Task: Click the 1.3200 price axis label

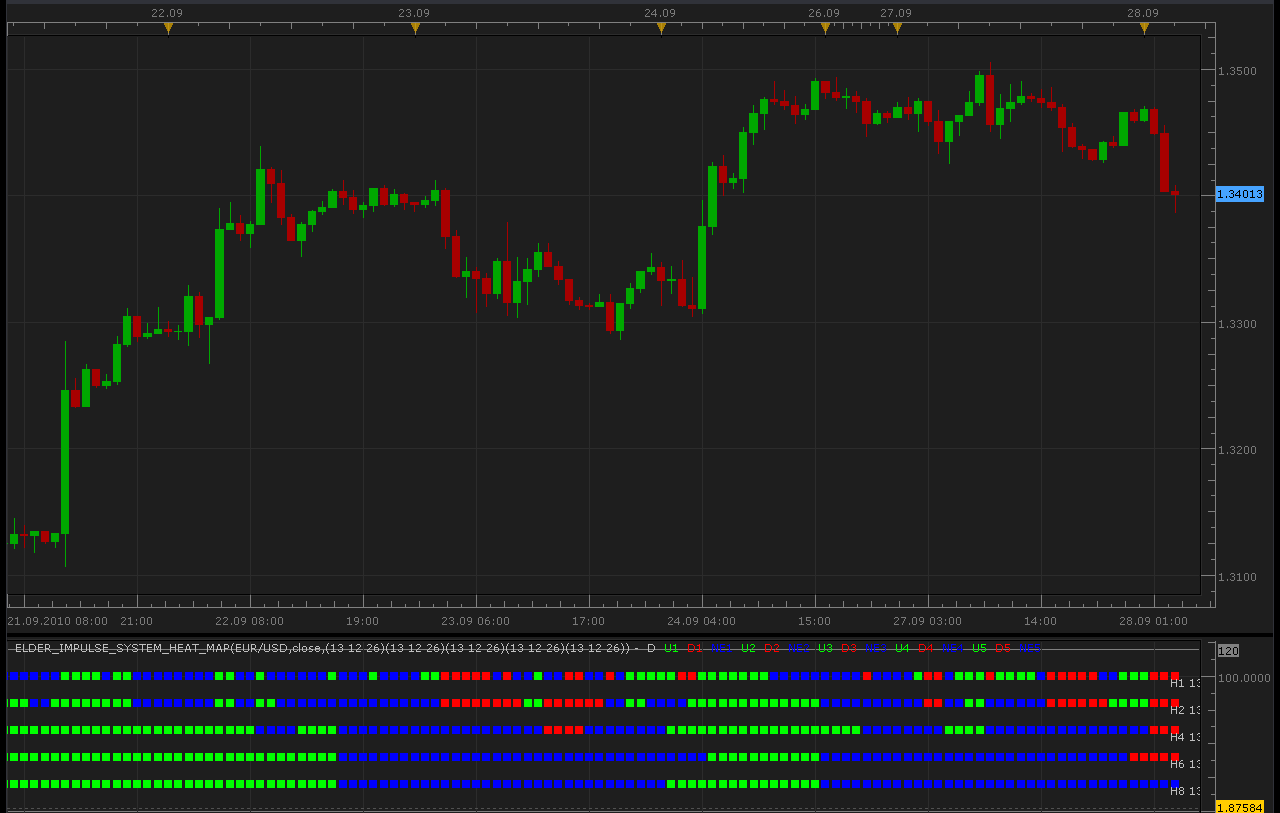Action: (1237, 450)
